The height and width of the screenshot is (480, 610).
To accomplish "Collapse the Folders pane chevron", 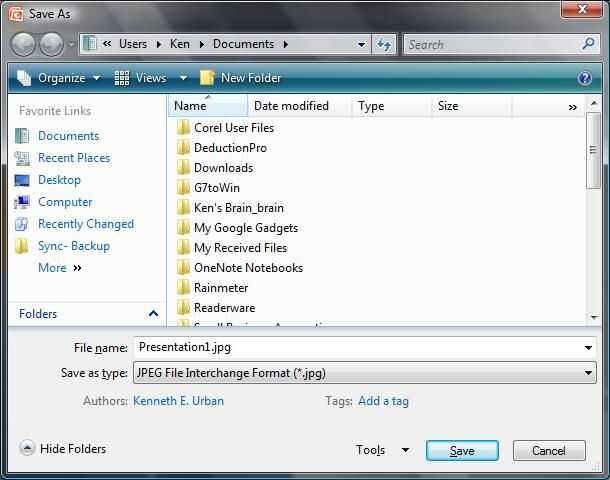I will tap(153, 314).
